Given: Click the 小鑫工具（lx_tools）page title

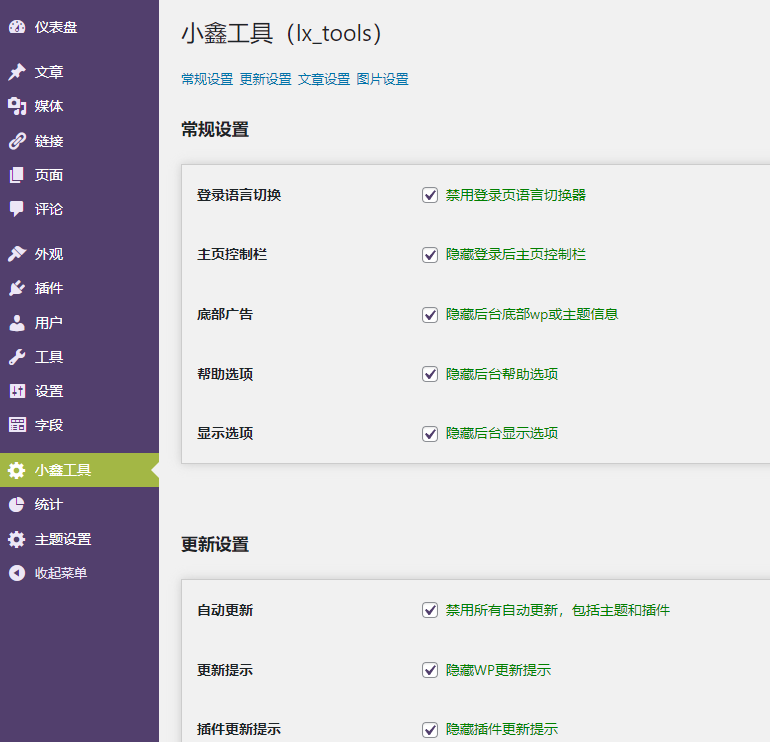Looking at the screenshot, I should [x=281, y=34].
